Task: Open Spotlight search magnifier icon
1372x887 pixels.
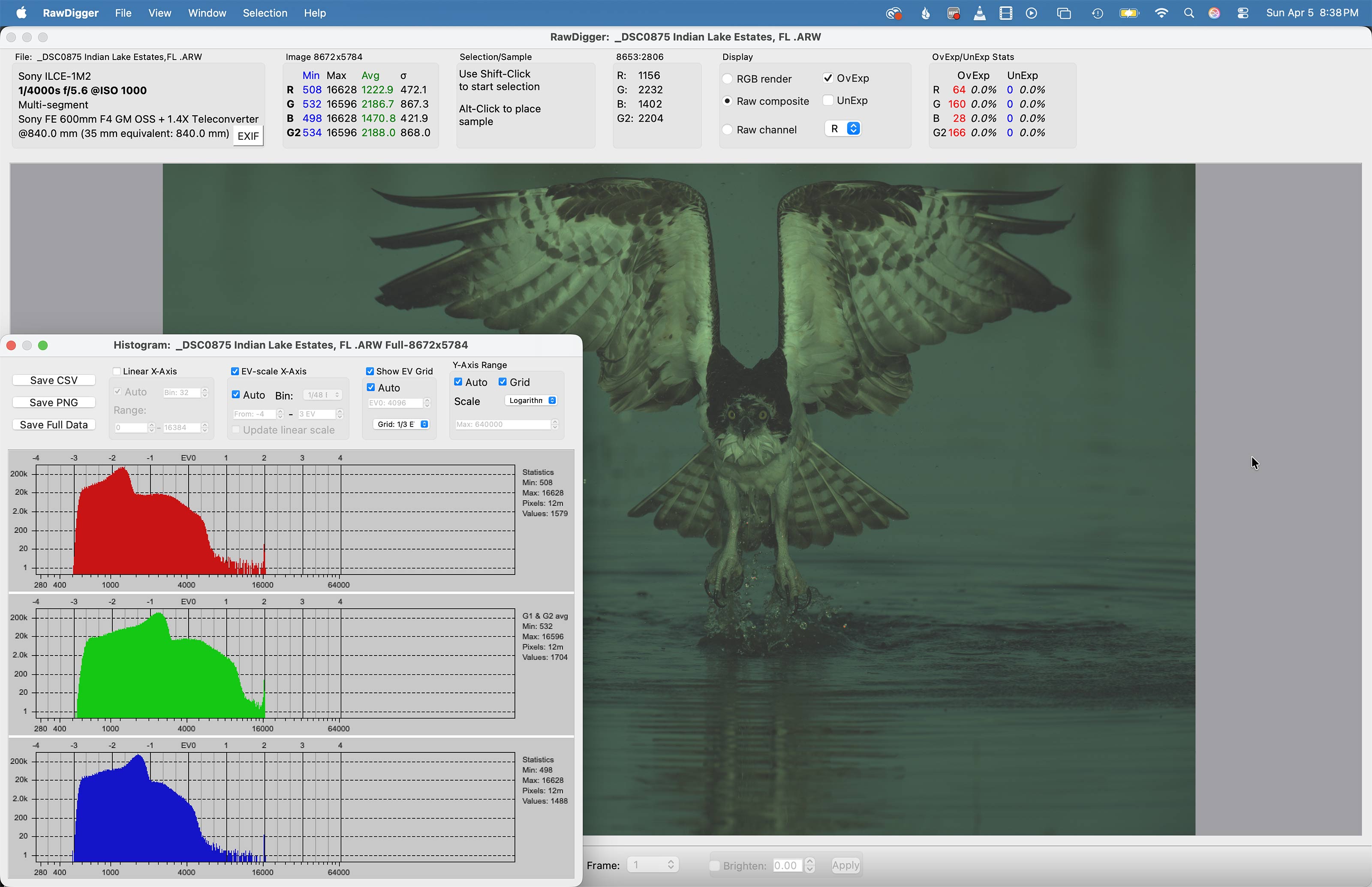Action: coord(1189,13)
